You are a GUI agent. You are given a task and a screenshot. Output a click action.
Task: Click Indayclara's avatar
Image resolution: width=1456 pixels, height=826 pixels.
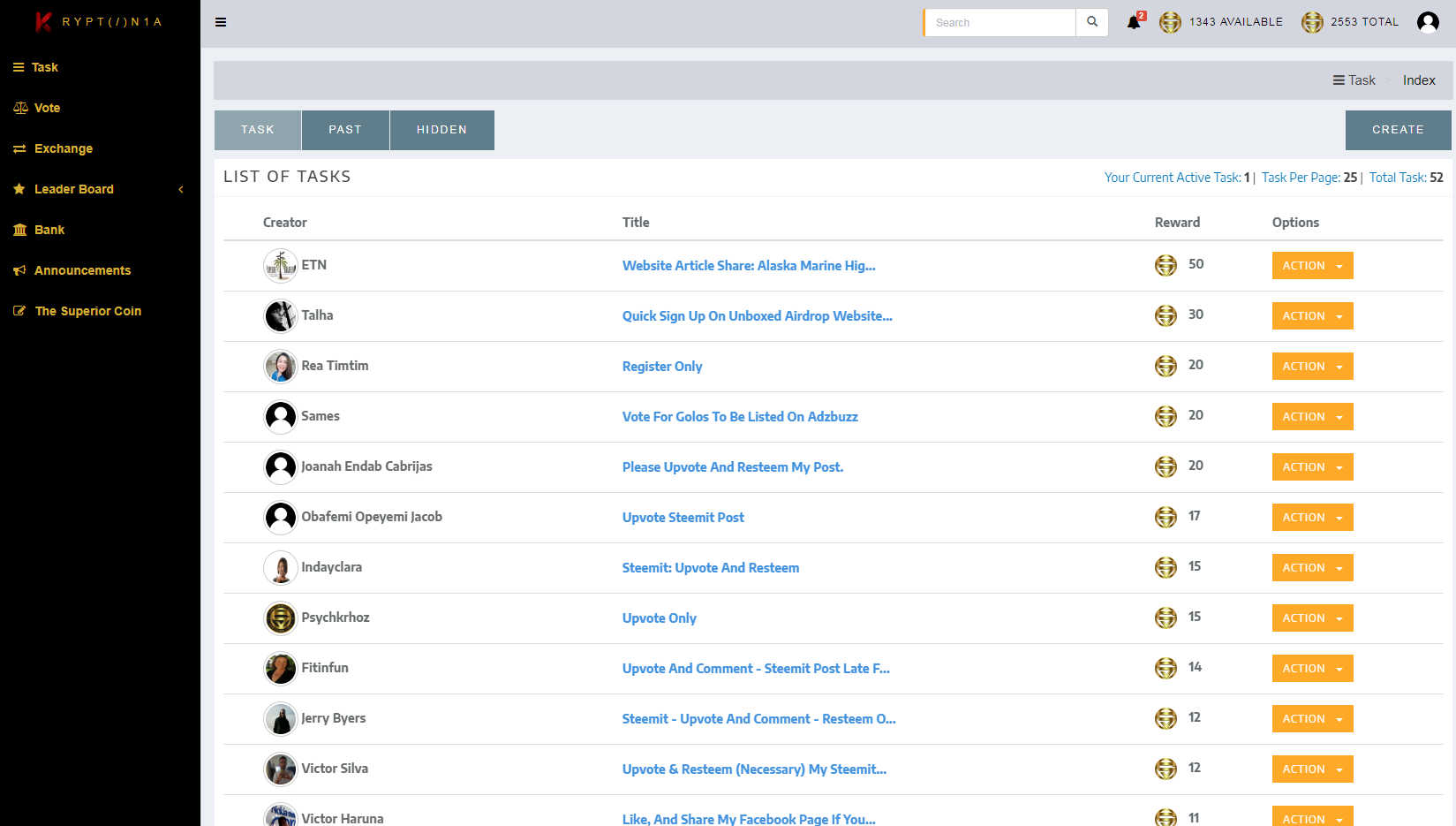[281, 568]
